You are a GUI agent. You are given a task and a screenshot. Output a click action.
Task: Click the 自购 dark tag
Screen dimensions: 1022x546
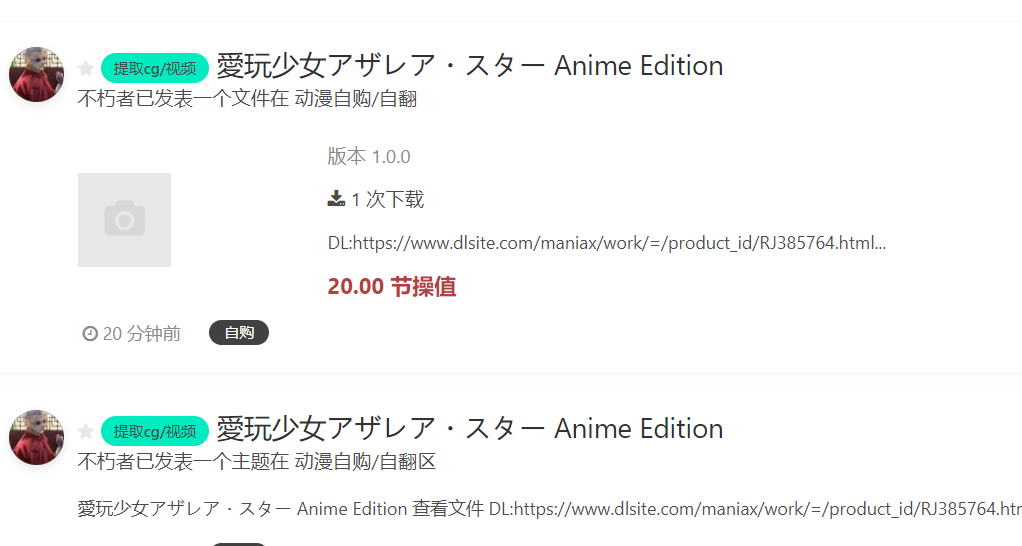(239, 332)
